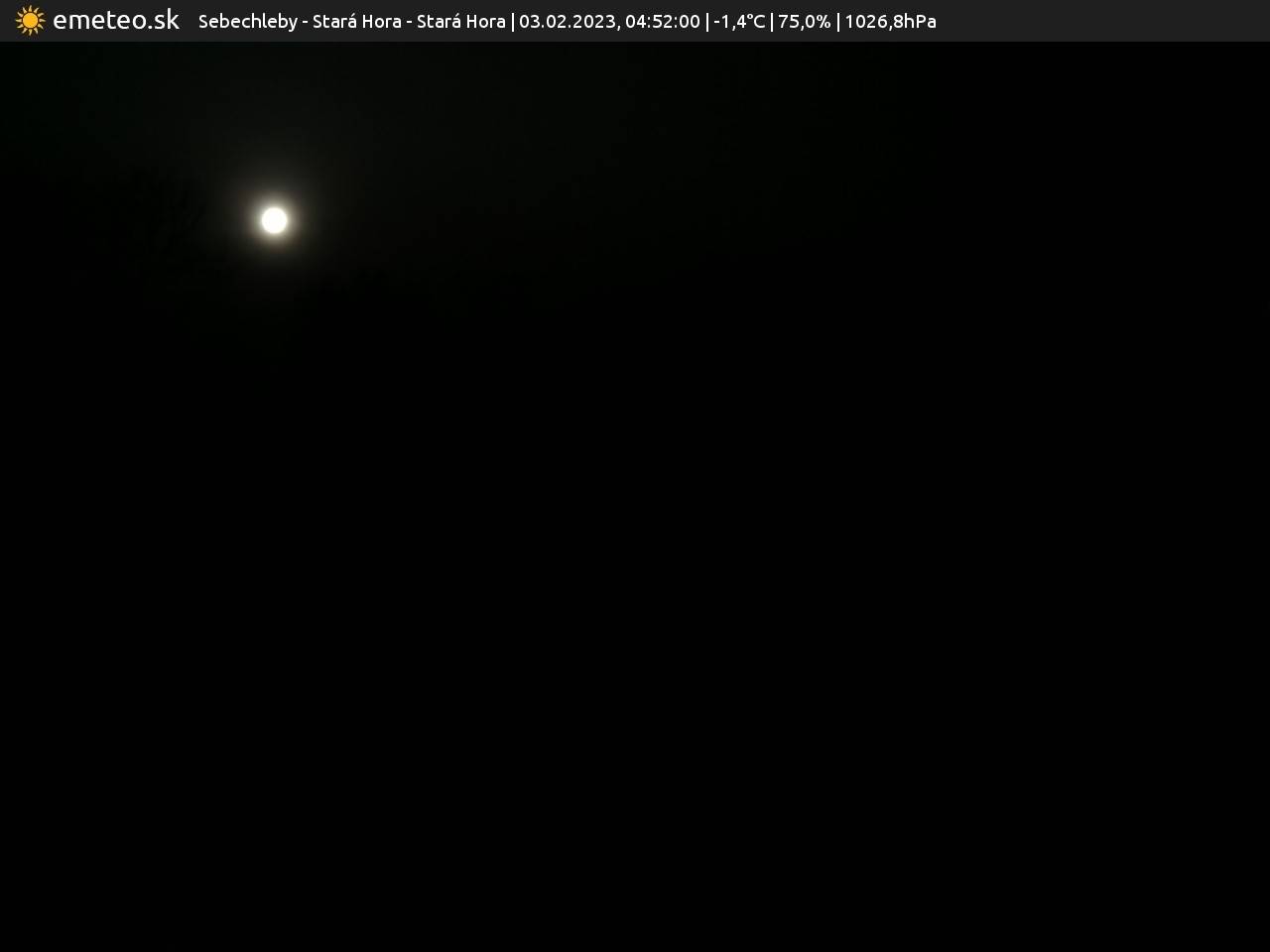
Task: Select the humidity value 75,0%
Action: [804, 22]
